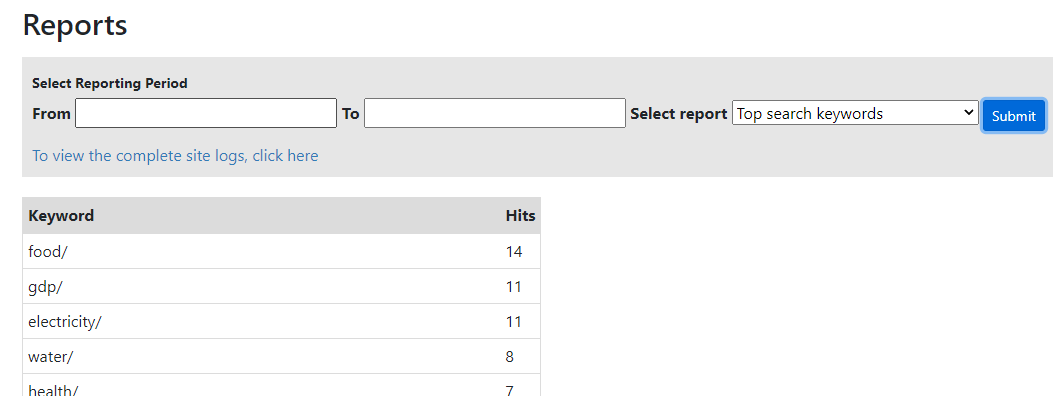
Task: Open the Top search keywords dropdown
Action: point(855,113)
